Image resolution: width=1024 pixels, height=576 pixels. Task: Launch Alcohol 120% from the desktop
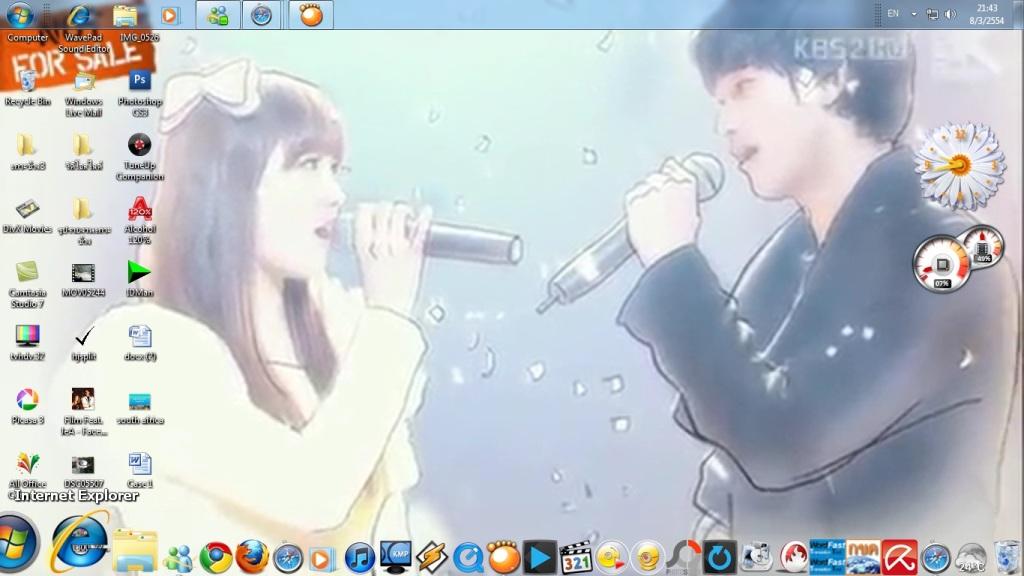click(x=139, y=221)
